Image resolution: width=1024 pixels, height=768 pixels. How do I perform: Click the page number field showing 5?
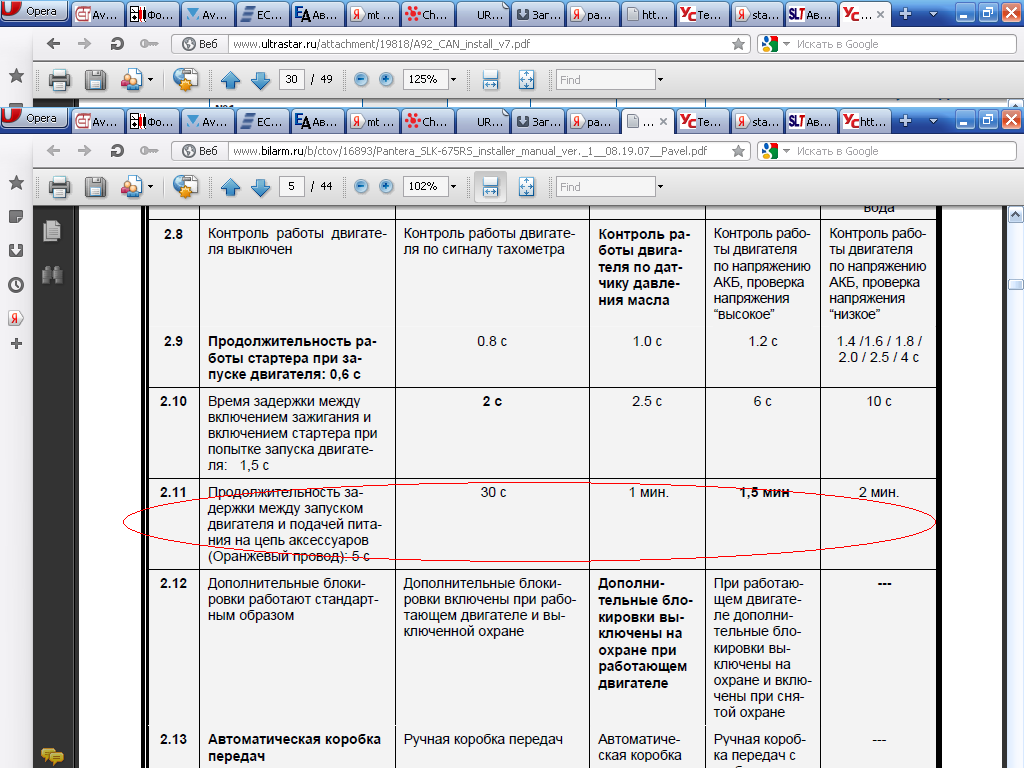click(291, 187)
